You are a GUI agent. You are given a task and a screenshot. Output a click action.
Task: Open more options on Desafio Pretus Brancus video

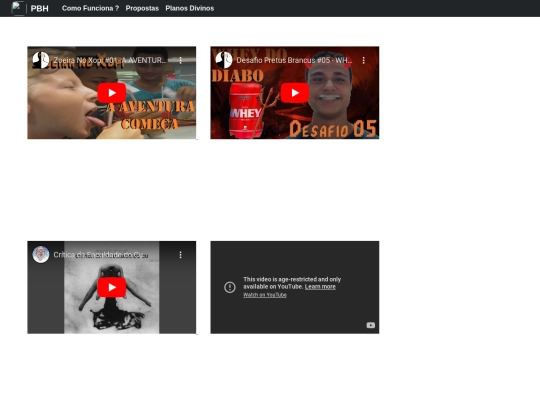(x=364, y=60)
